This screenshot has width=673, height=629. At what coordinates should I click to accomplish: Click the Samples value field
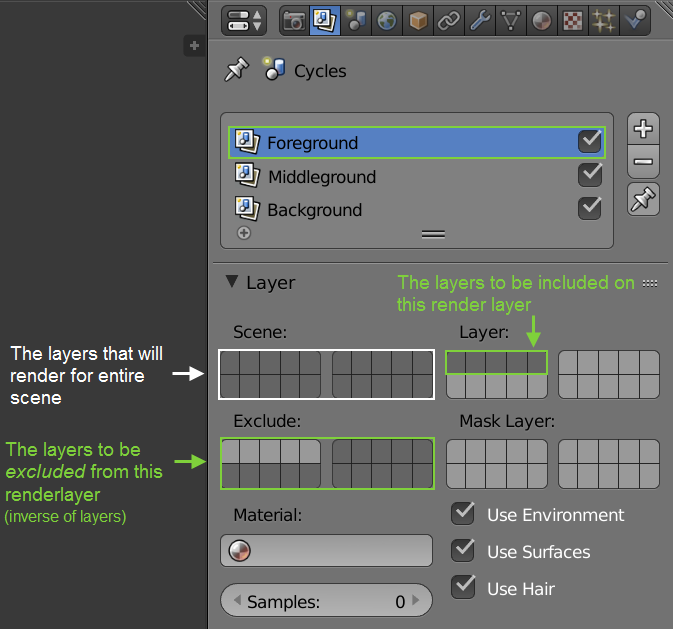coord(326,600)
